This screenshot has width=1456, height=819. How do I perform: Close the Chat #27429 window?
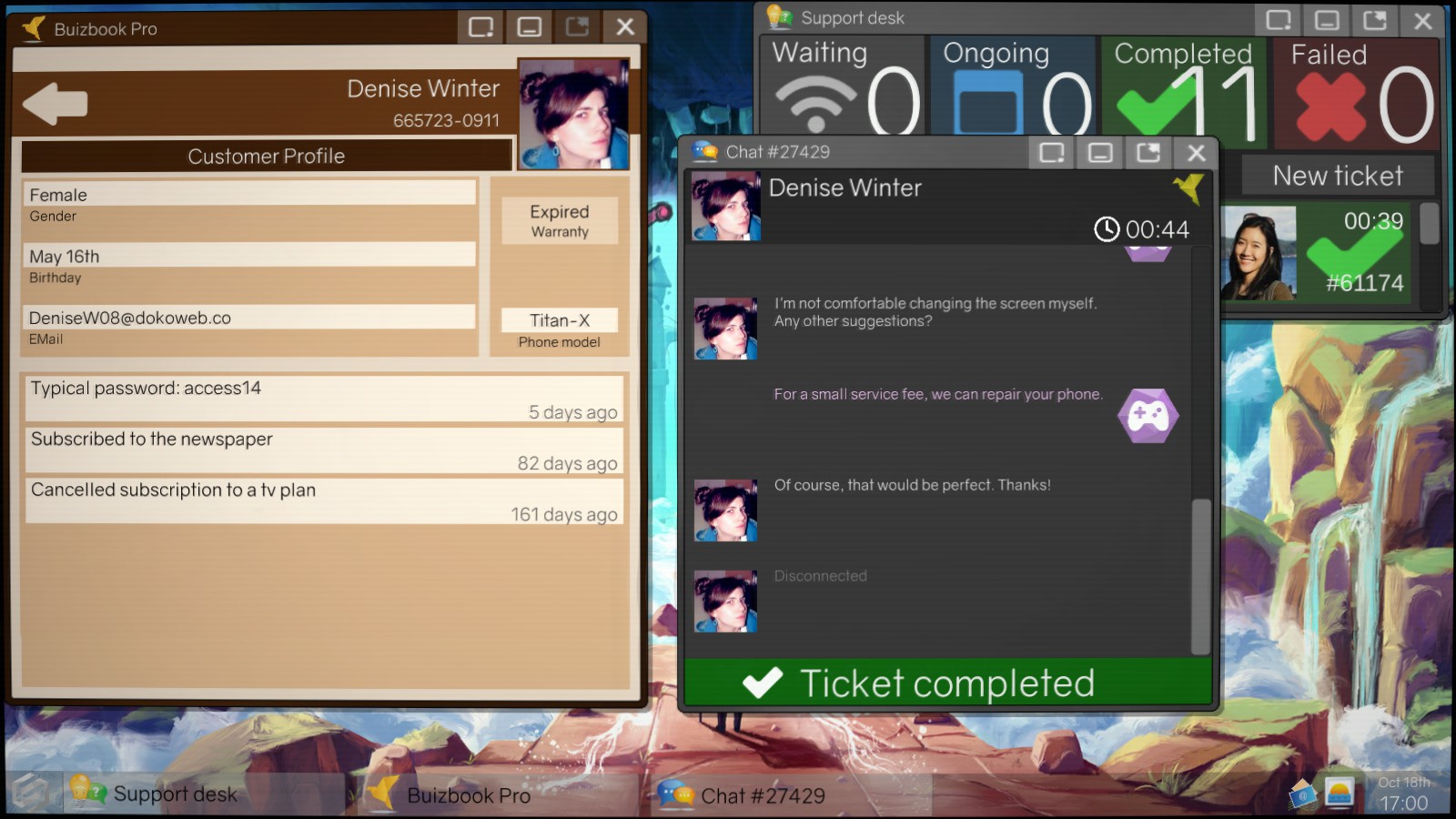[1197, 153]
